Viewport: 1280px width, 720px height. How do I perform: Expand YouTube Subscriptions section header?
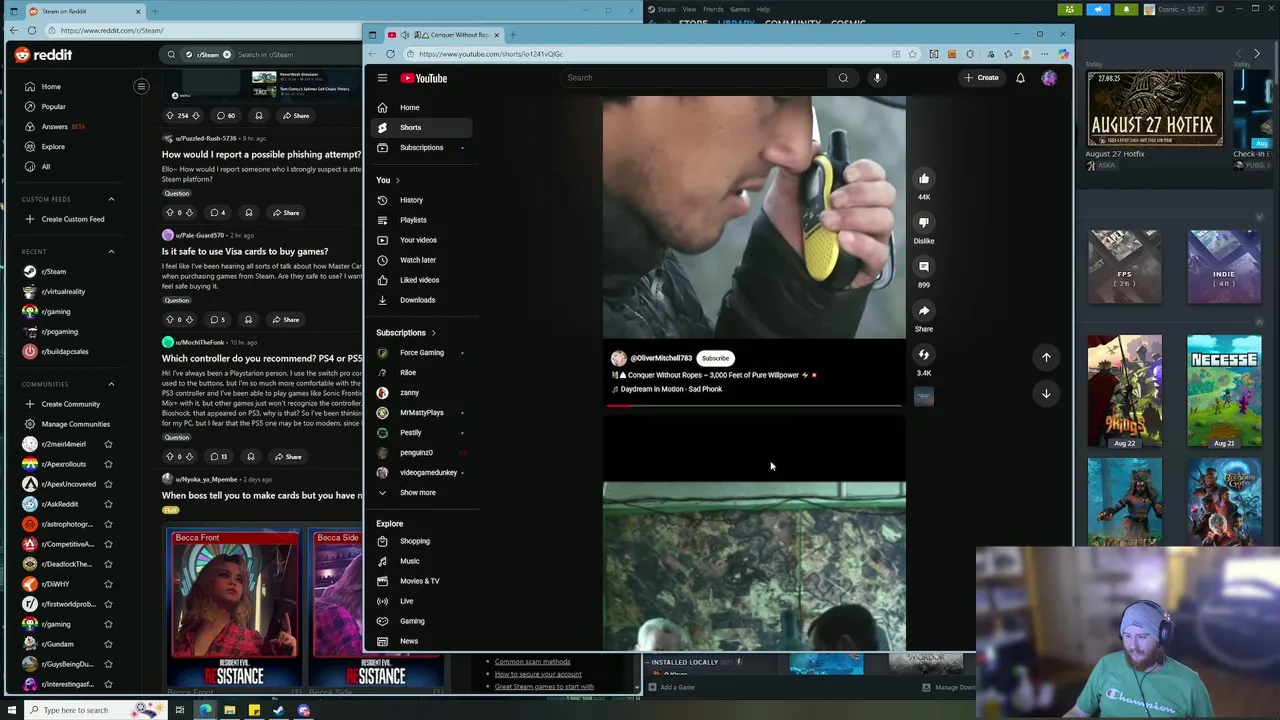coord(406,333)
